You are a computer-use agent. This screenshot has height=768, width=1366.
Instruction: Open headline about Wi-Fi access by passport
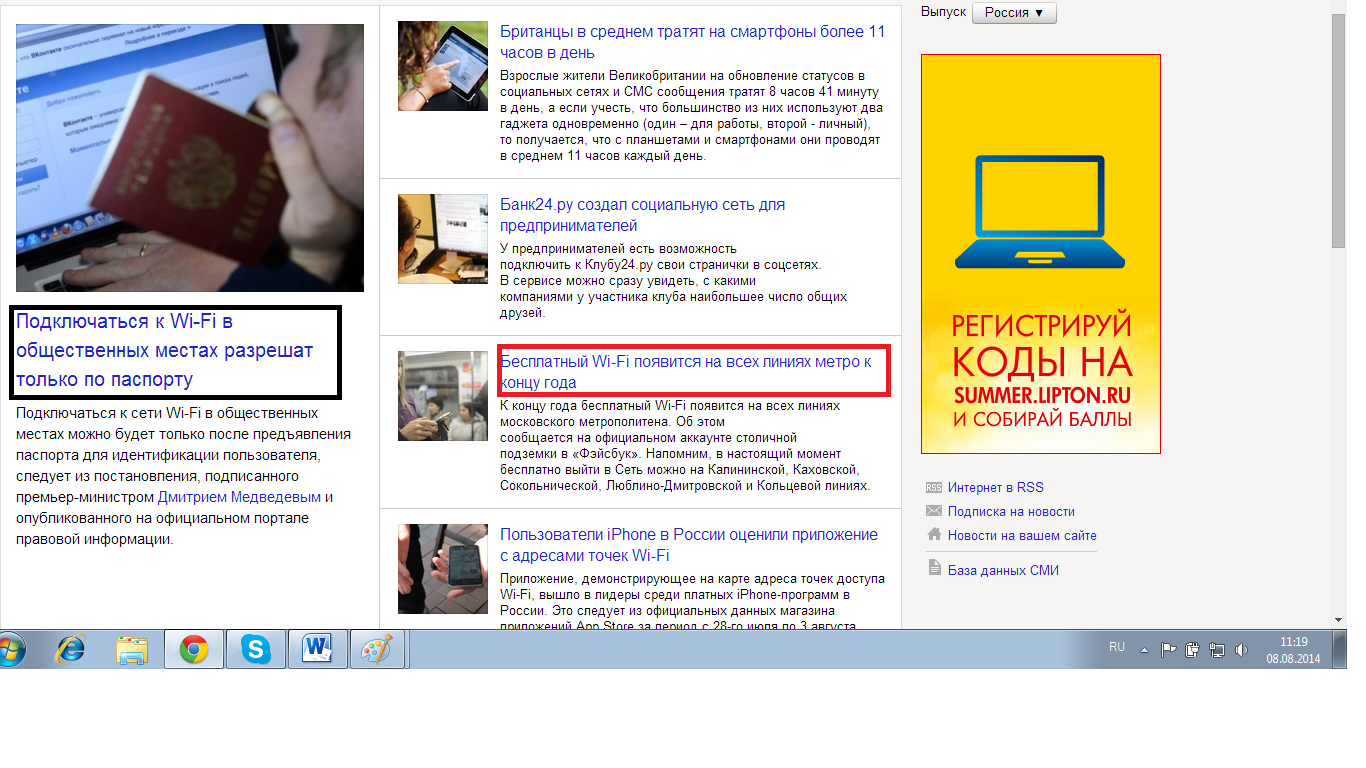tap(164, 351)
